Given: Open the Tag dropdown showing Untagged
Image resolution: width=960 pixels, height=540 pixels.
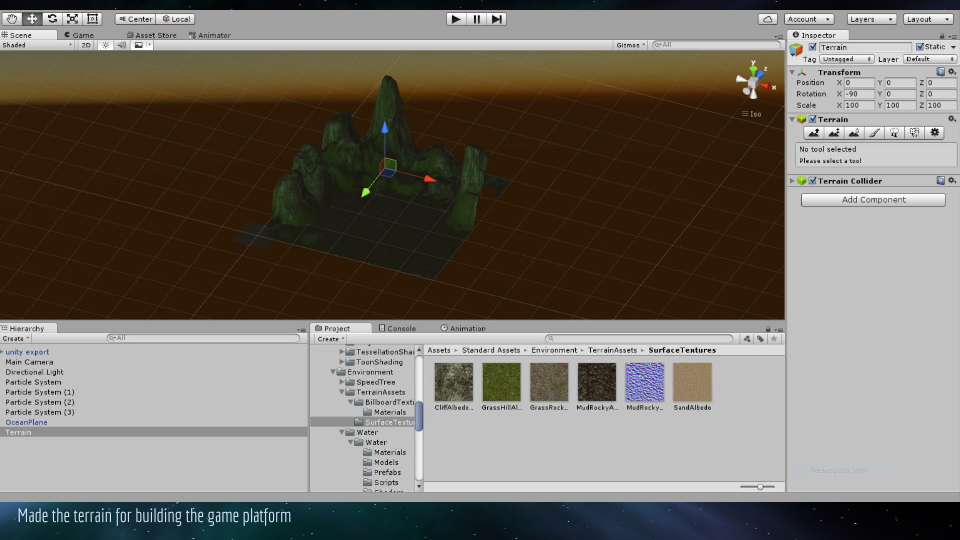Looking at the screenshot, I should pos(845,59).
